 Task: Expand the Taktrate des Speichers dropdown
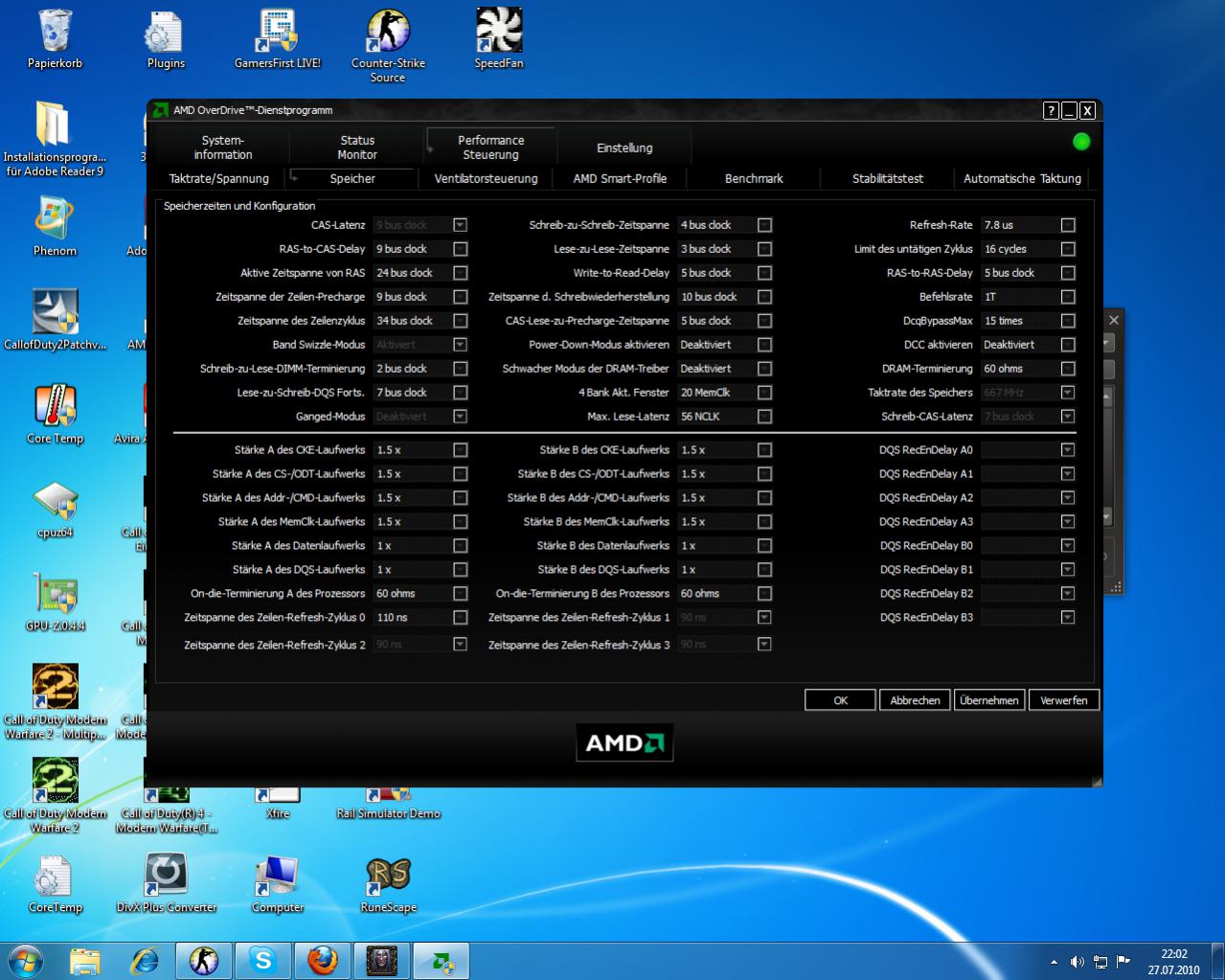(1068, 393)
